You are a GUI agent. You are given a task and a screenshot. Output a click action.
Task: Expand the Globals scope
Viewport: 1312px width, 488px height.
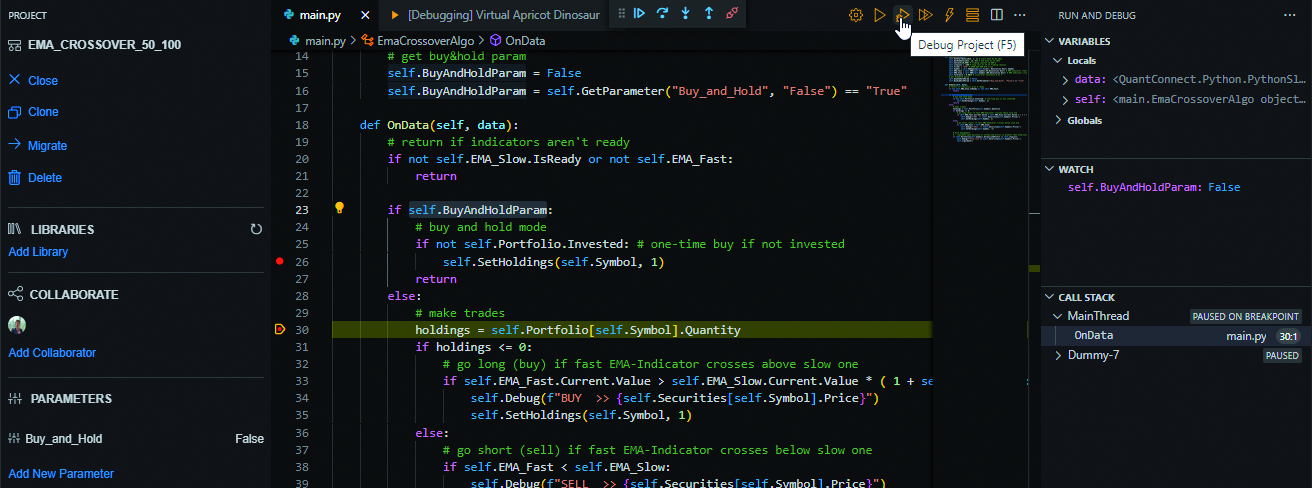coord(1060,120)
